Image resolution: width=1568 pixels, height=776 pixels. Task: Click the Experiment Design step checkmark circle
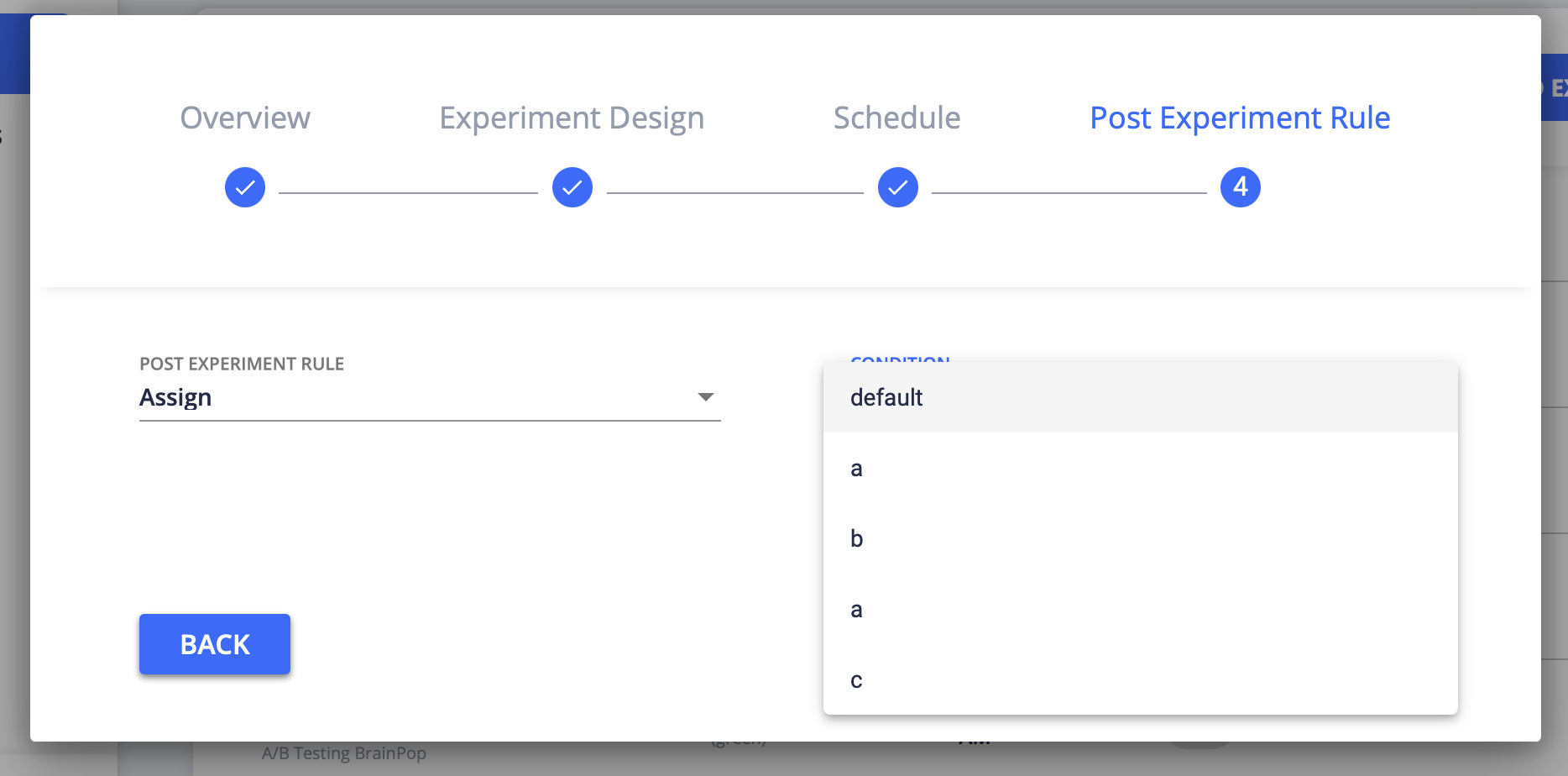(572, 187)
